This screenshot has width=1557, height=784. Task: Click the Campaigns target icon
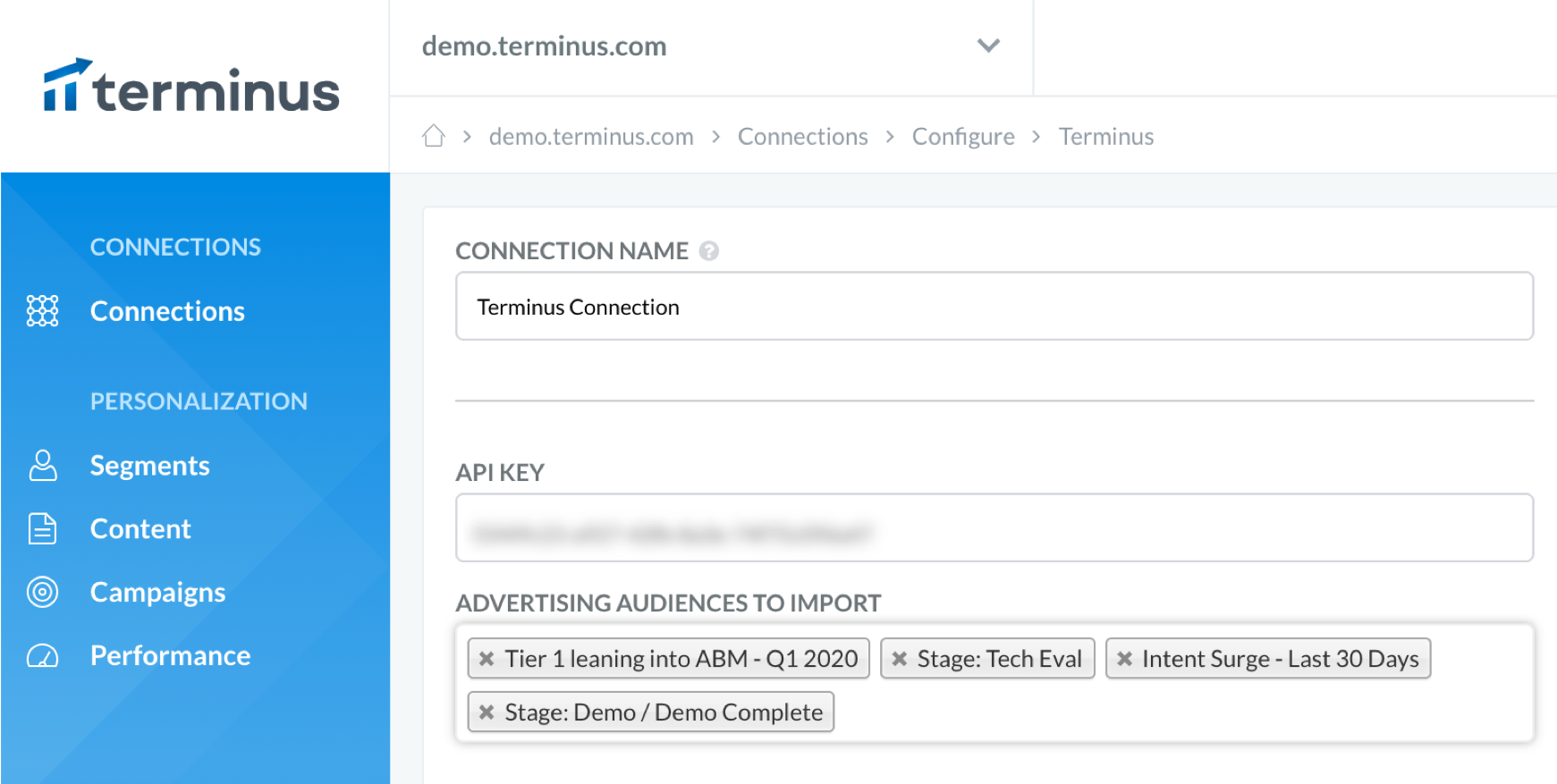point(42,592)
